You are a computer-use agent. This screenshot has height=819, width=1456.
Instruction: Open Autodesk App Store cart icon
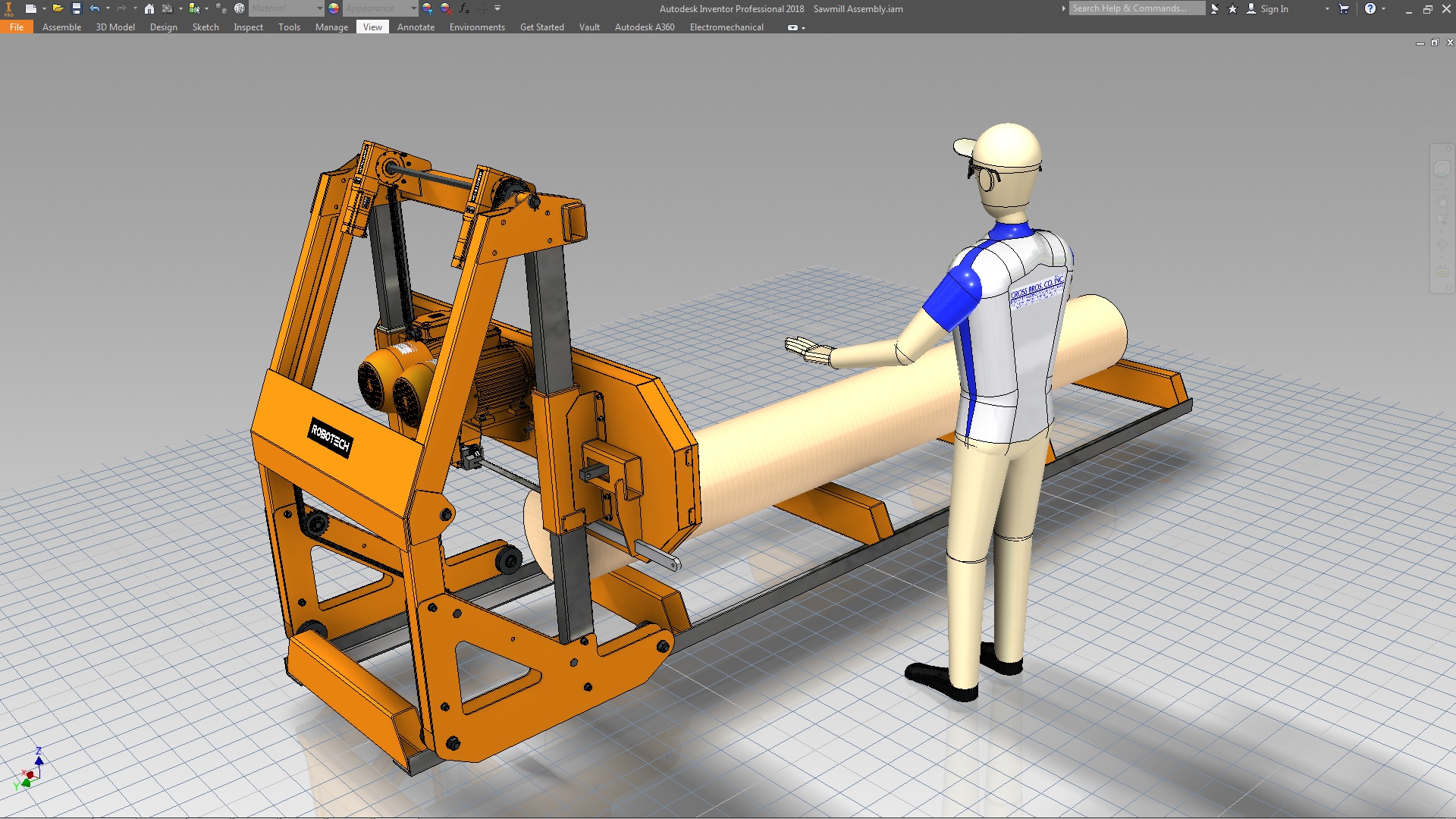[1344, 8]
